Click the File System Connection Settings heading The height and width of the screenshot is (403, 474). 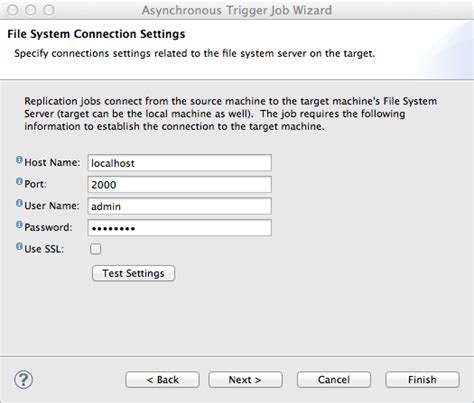click(x=96, y=34)
